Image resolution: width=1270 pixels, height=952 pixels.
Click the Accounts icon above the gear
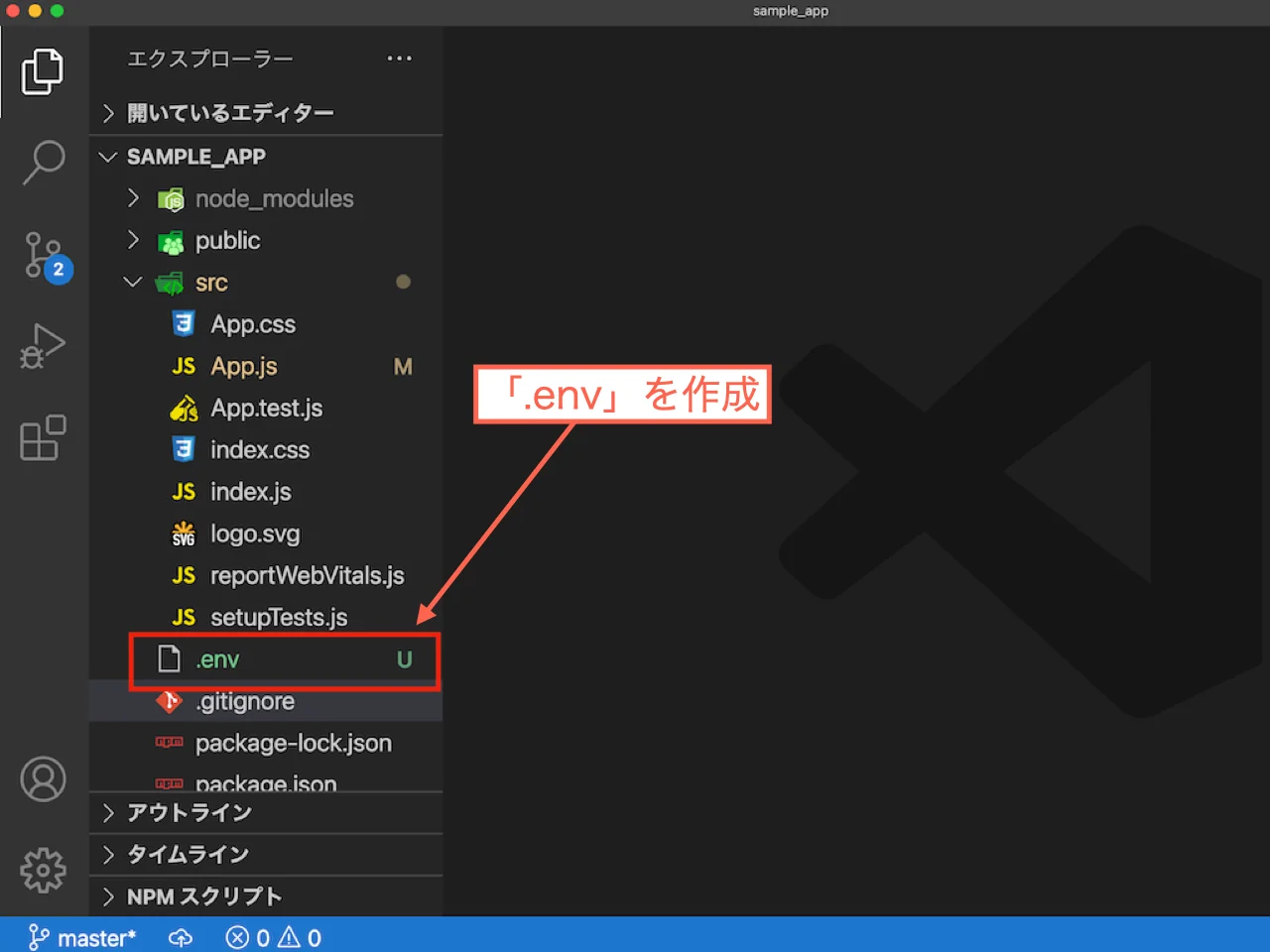[x=42, y=778]
